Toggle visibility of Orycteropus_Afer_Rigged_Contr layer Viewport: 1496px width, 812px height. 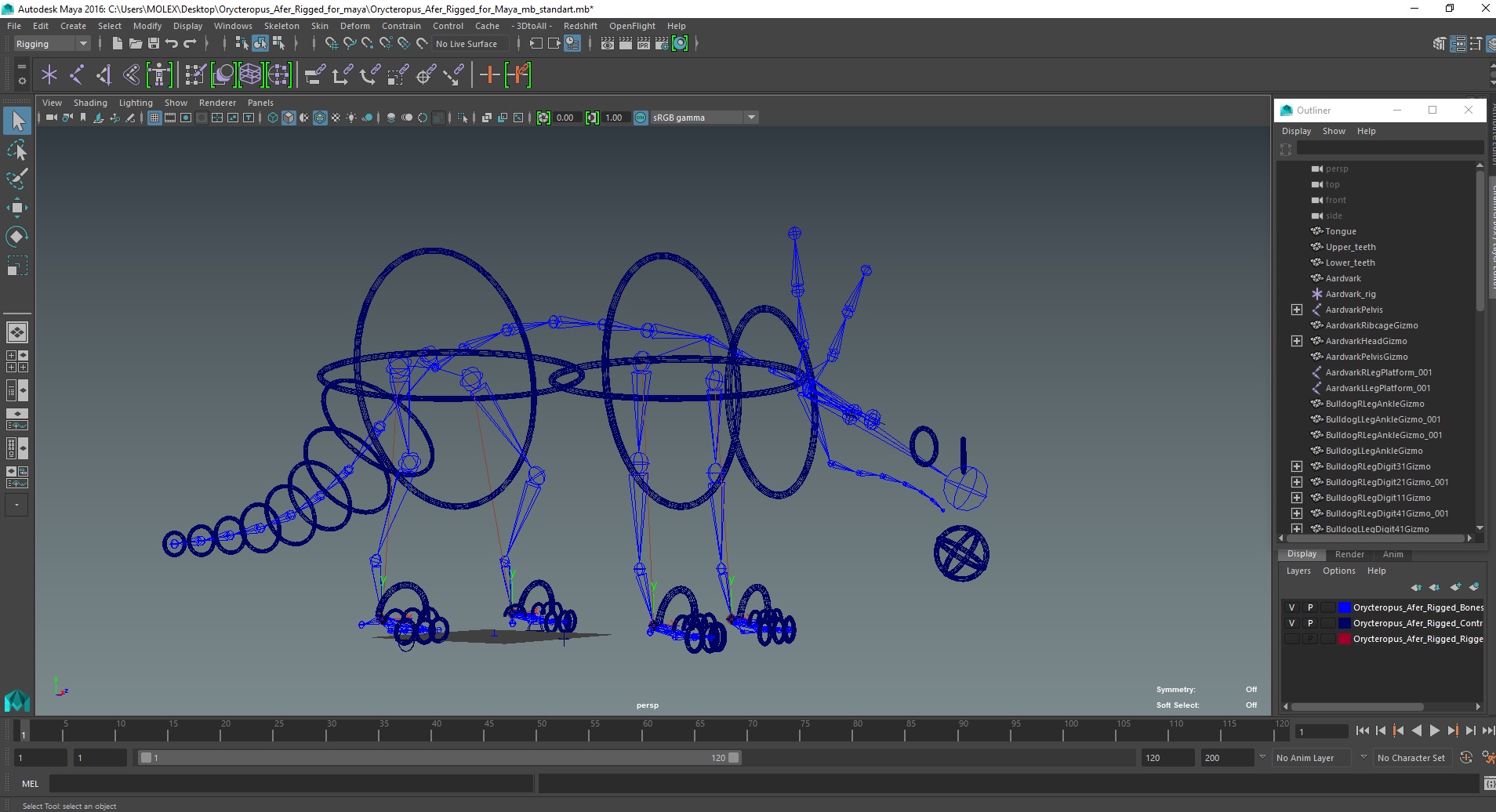[1292, 623]
